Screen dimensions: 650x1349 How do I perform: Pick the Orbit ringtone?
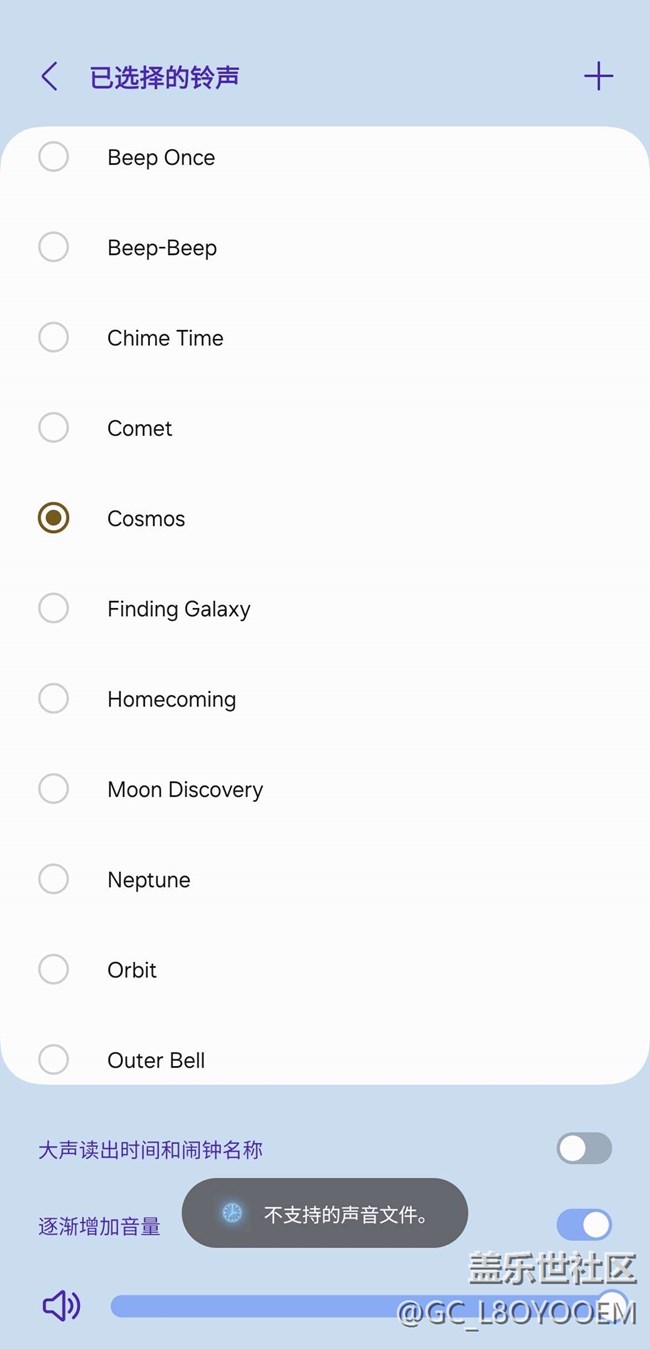pyautogui.click(x=53, y=969)
